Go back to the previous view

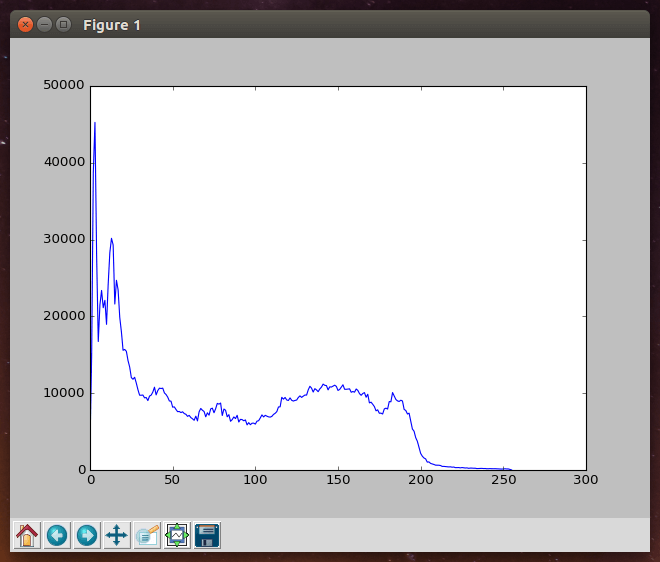57,535
